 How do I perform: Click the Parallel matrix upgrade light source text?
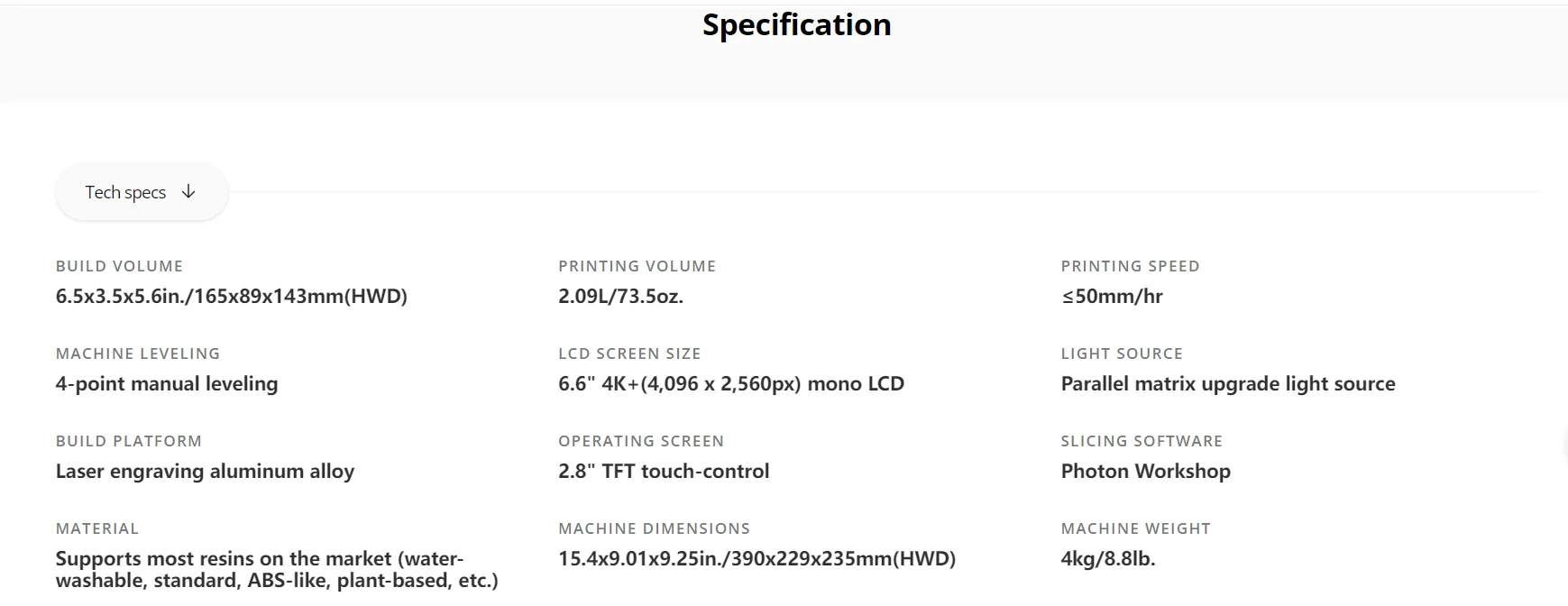(1227, 384)
